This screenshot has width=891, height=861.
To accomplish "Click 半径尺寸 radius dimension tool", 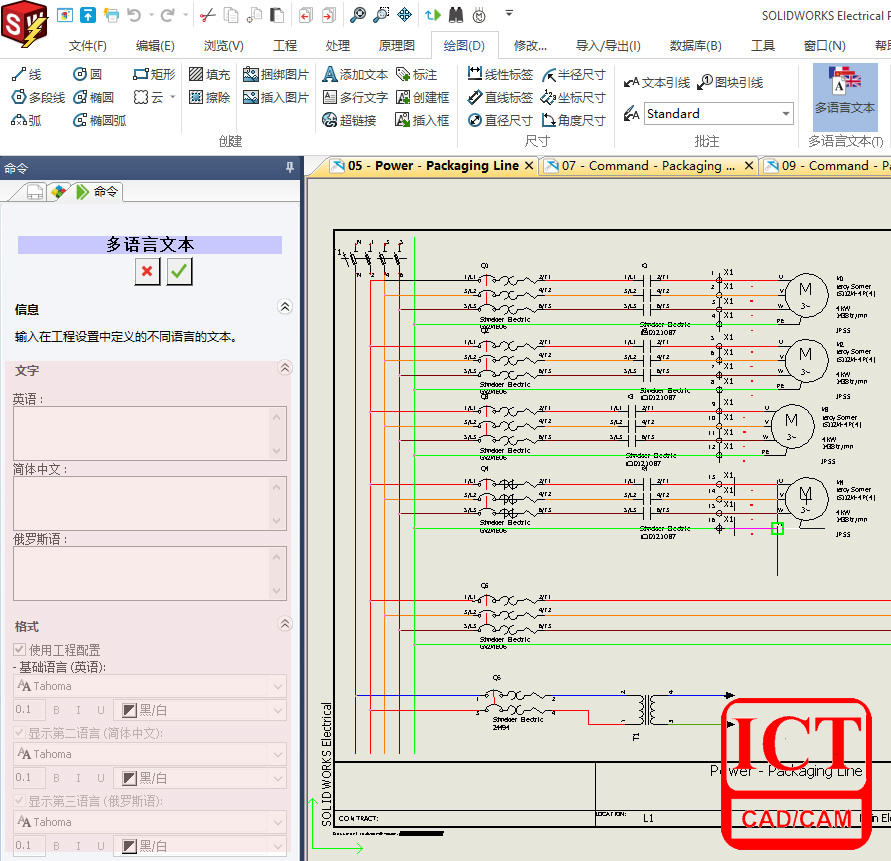I will tap(573, 74).
